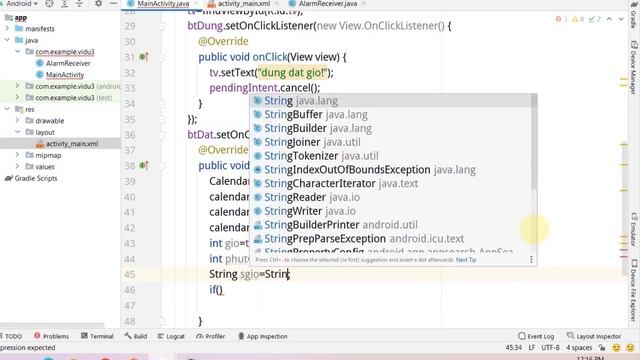Image resolution: width=640 pixels, height=360 pixels.
Task: Click the select opened file target icon
Action: 49,4
